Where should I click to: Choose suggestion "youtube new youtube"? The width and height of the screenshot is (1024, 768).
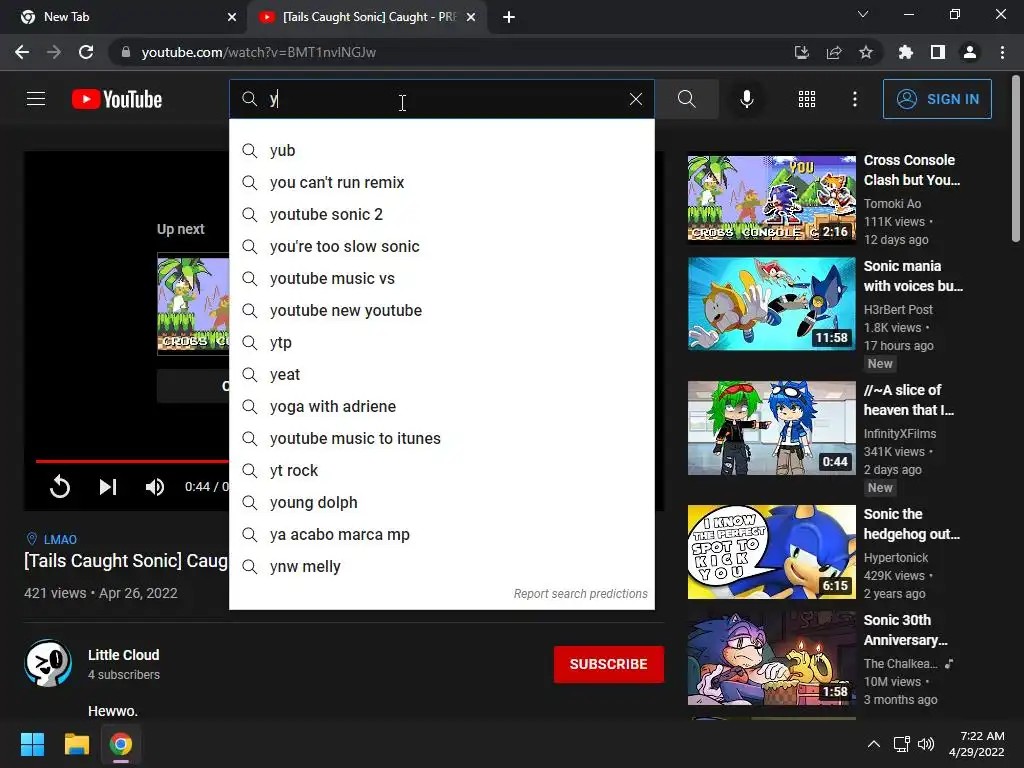point(441,310)
